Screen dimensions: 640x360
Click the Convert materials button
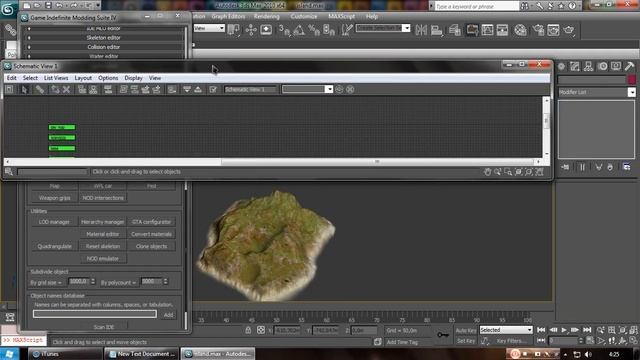151,234
